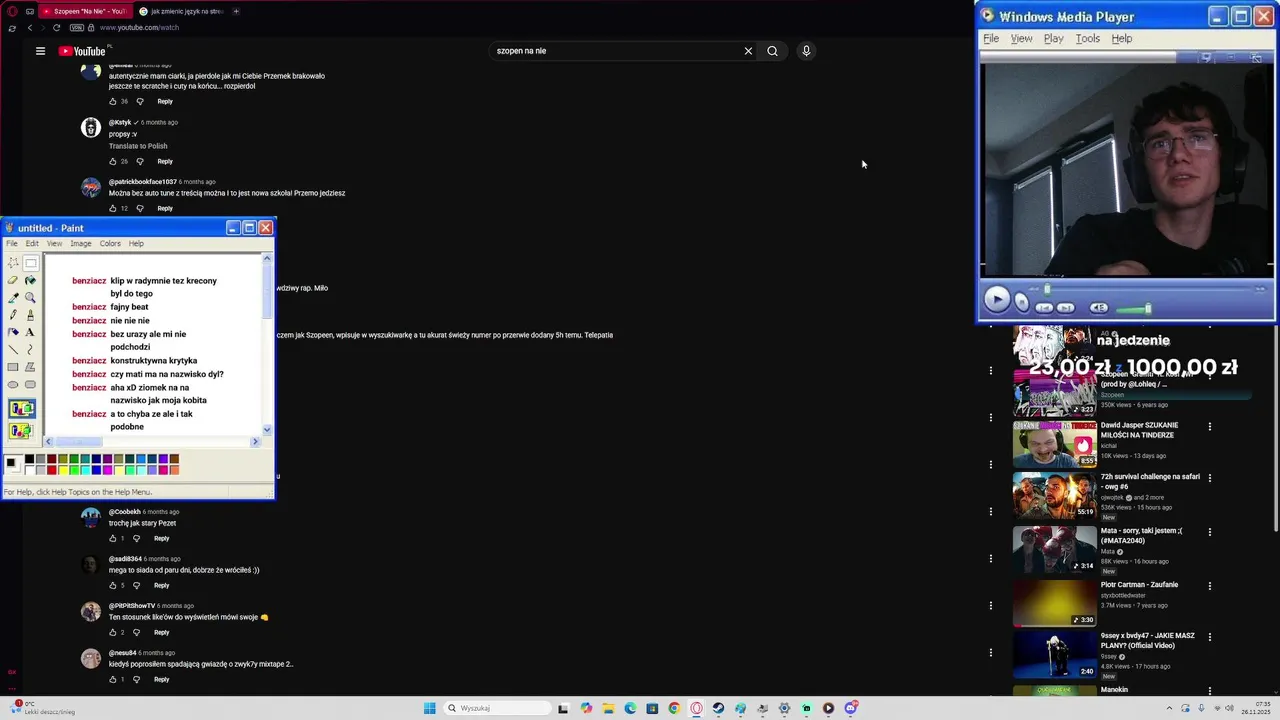Click 'Translate to Polish' under the propsy comment
Viewport: 1280px width, 720px height.
pyautogui.click(x=138, y=146)
